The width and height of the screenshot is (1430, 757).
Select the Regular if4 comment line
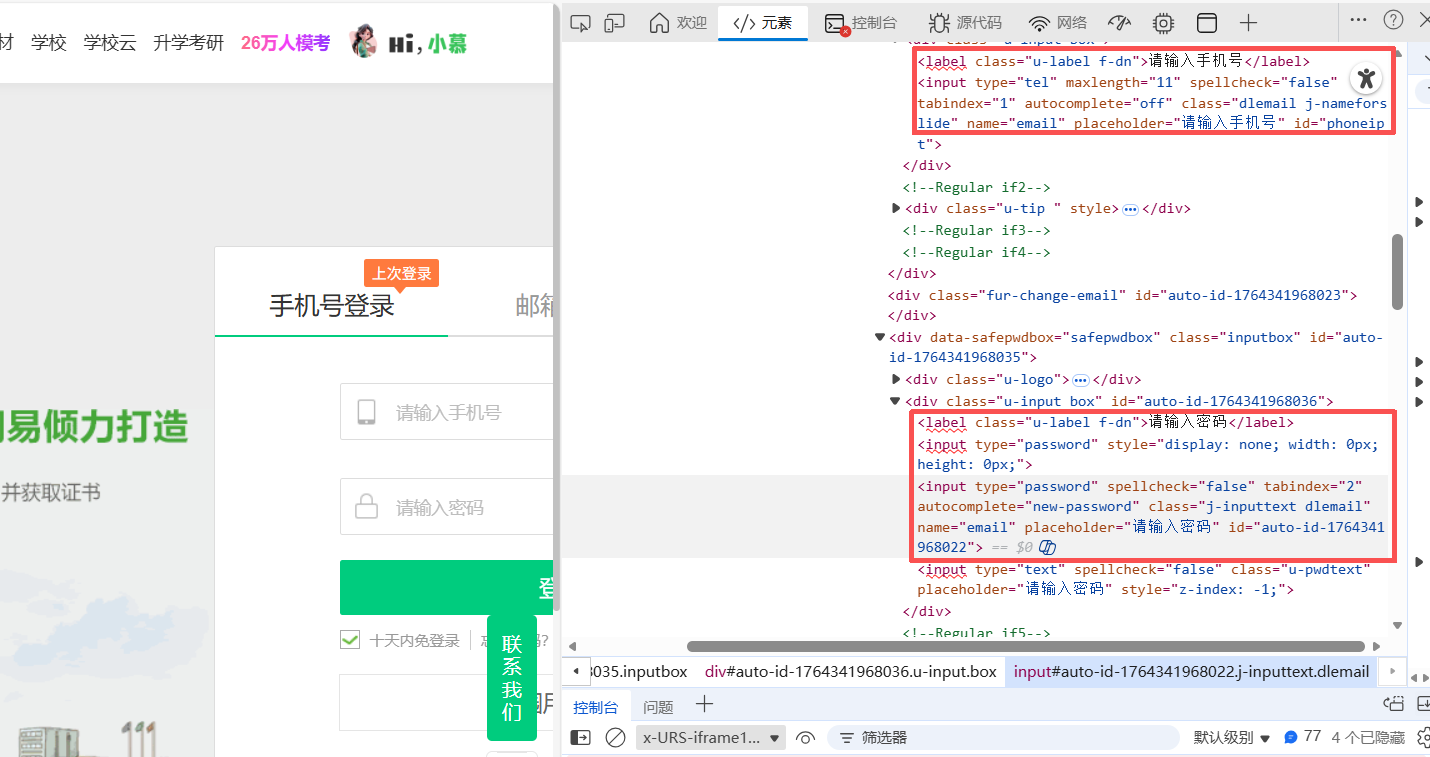click(976, 252)
